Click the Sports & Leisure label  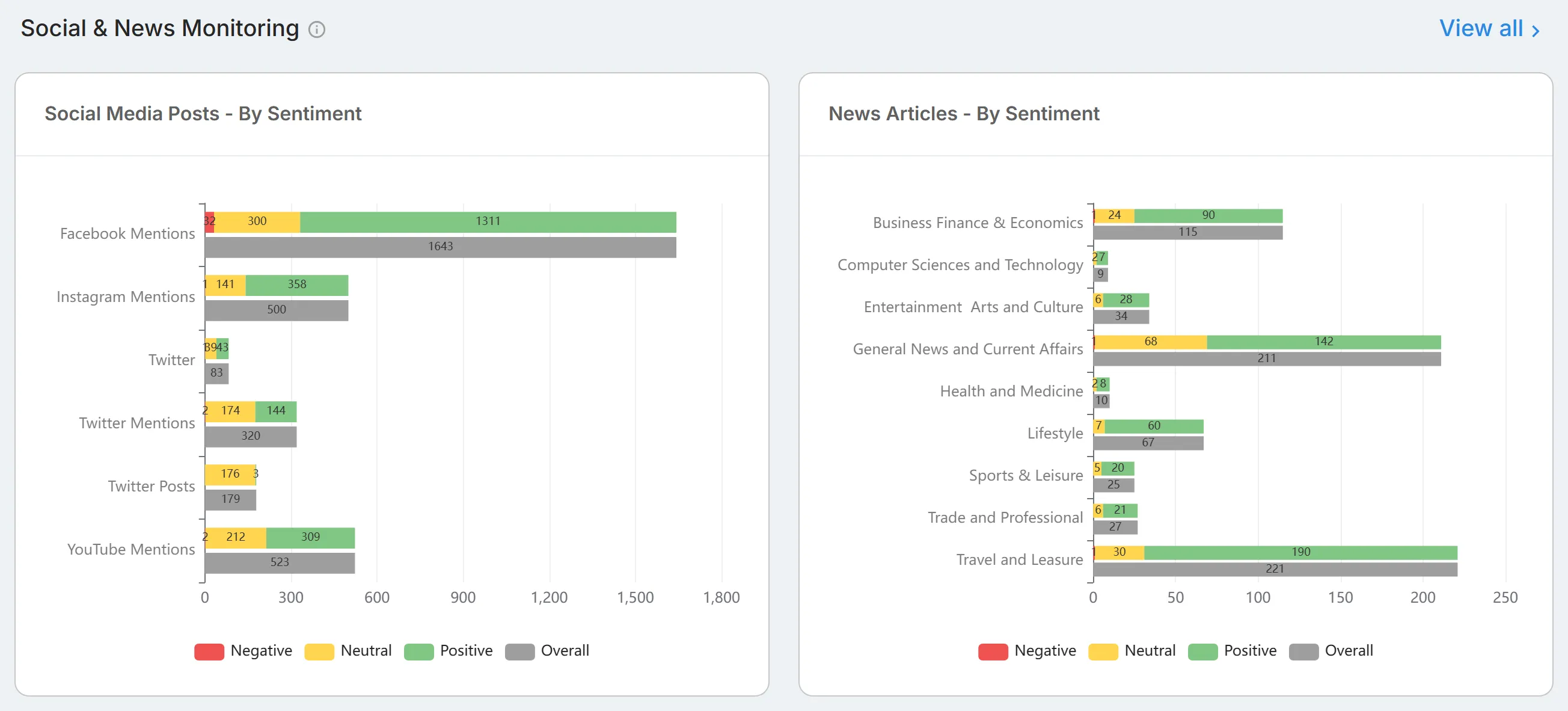pyautogui.click(x=1026, y=475)
